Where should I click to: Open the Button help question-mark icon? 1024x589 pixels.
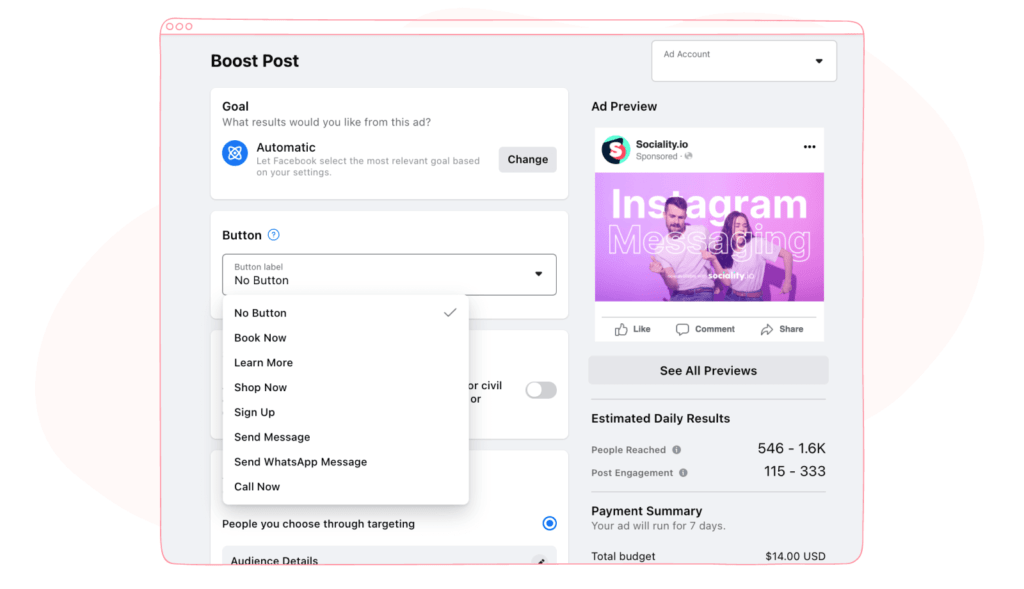click(x=274, y=235)
